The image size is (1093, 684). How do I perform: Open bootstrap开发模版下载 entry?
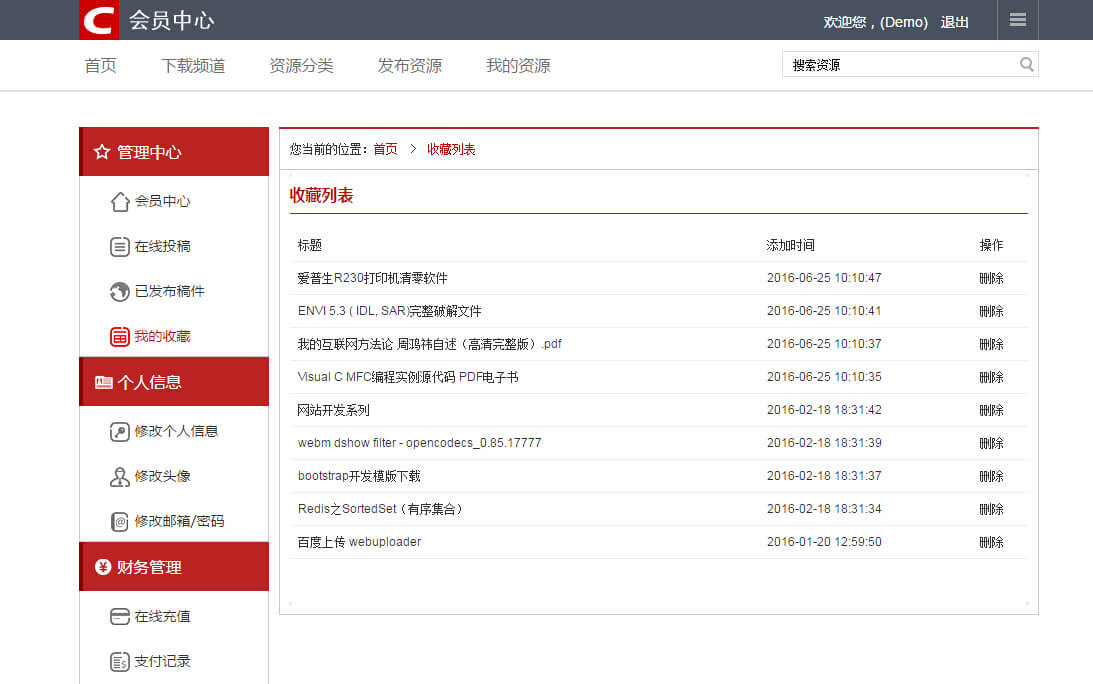(x=359, y=476)
